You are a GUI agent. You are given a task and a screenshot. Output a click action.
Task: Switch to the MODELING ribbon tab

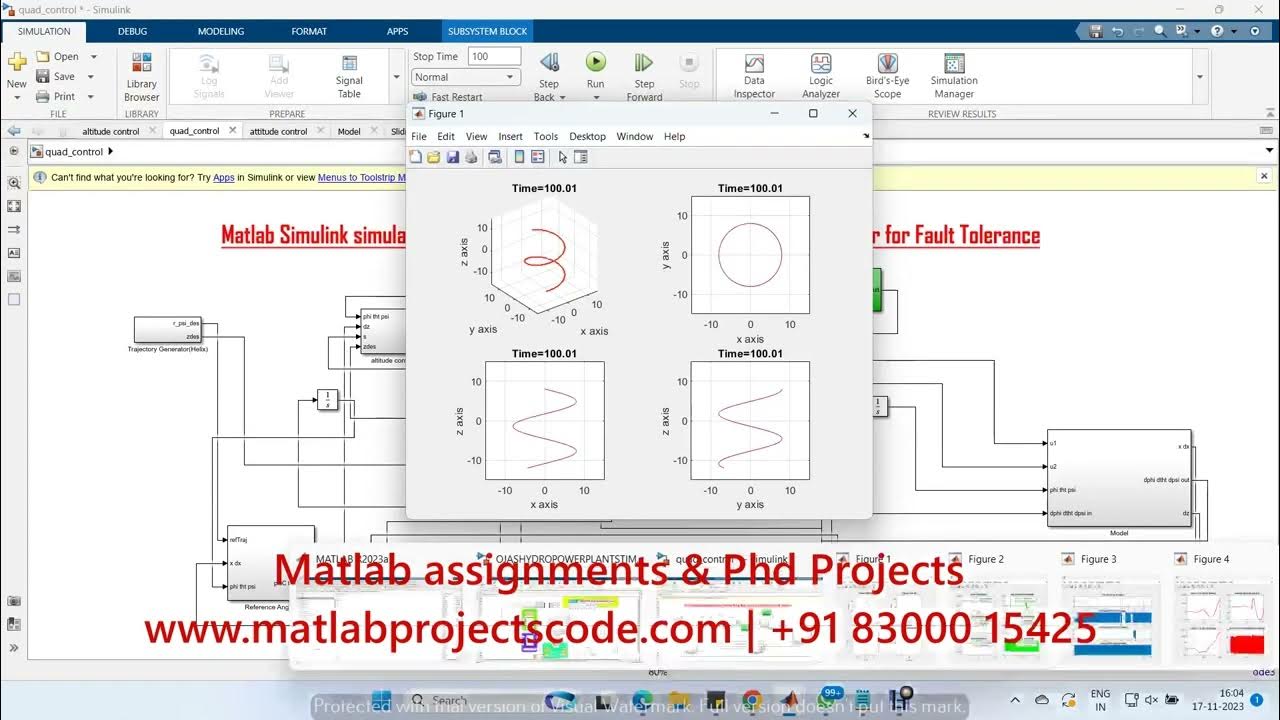pyautogui.click(x=221, y=31)
